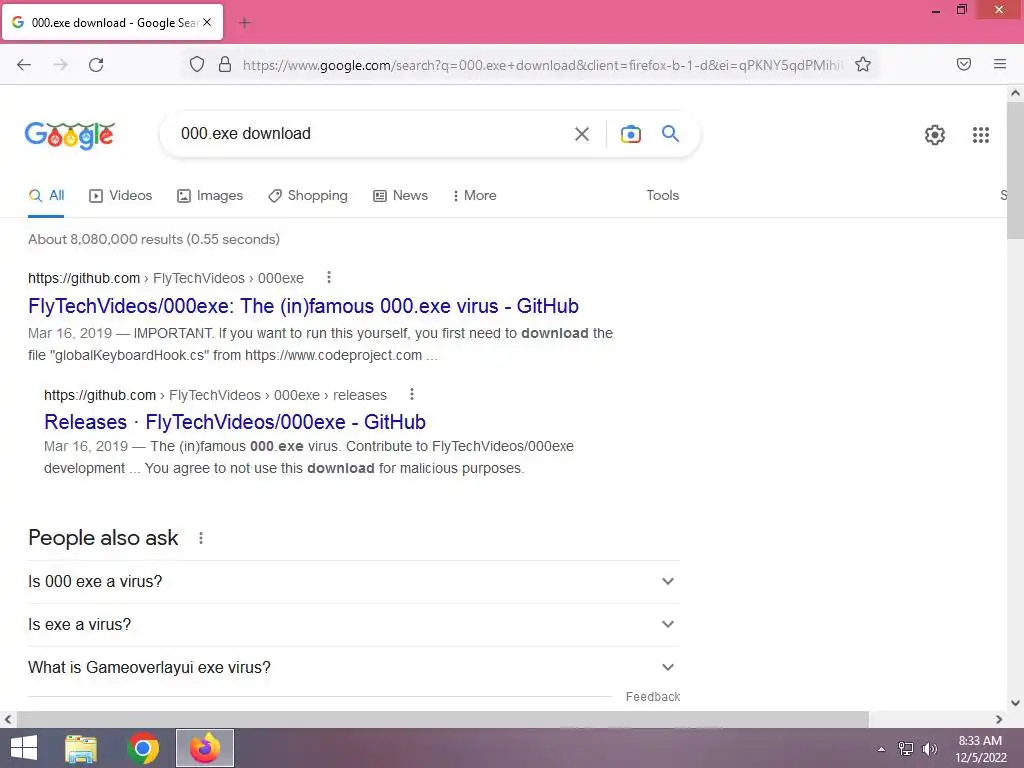The width and height of the screenshot is (1024, 768).
Task: Select the All results tab
Action: [46, 196]
